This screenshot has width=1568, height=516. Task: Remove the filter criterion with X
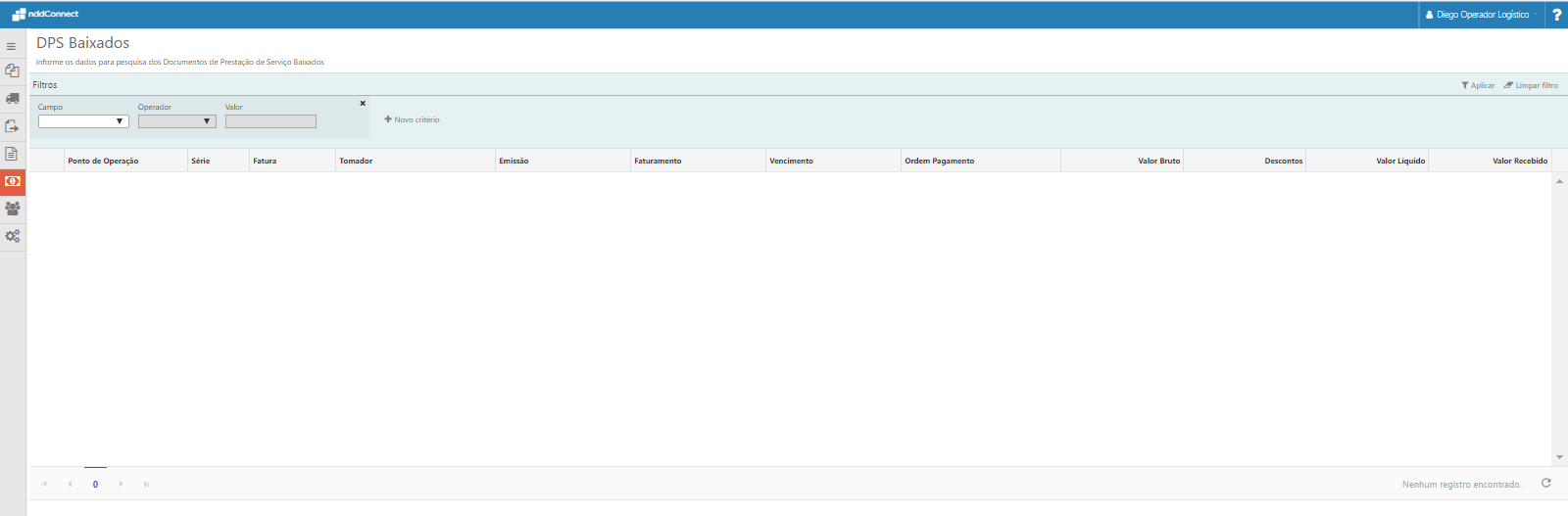[x=363, y=103]
